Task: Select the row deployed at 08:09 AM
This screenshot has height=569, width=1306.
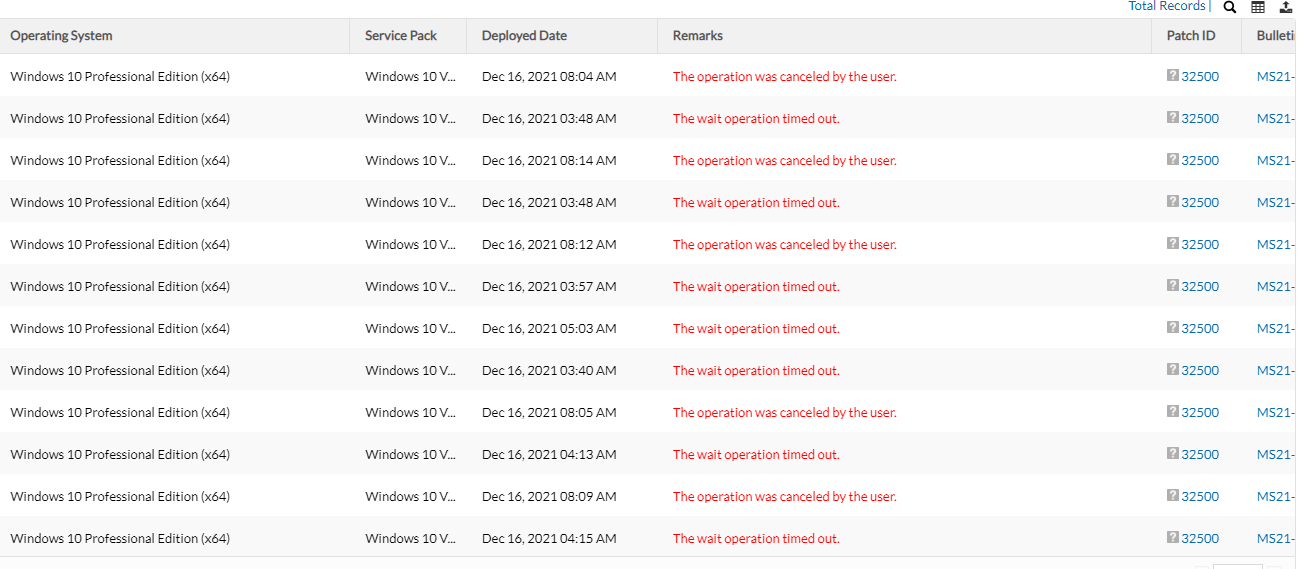Action: [648, 496]
